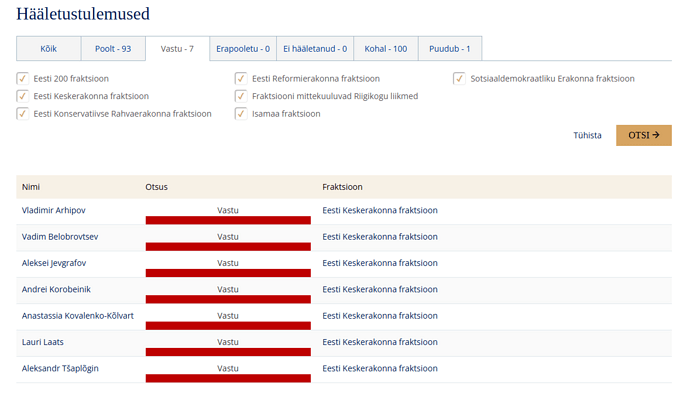Viewport: 690px width, 393px height.
Task: Click the OTSI search button
Action: pyautogui.click(x=644, y=135)
